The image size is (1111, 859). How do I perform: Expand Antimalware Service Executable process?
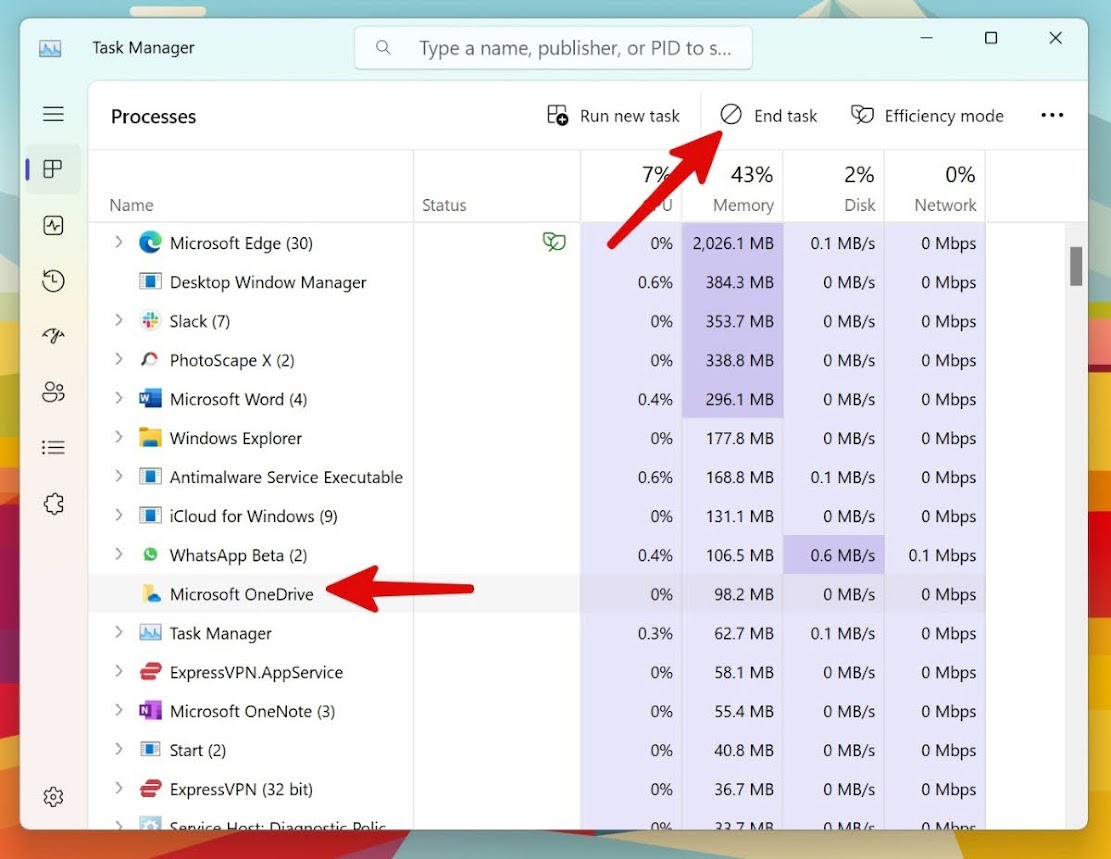coord(118,476)
